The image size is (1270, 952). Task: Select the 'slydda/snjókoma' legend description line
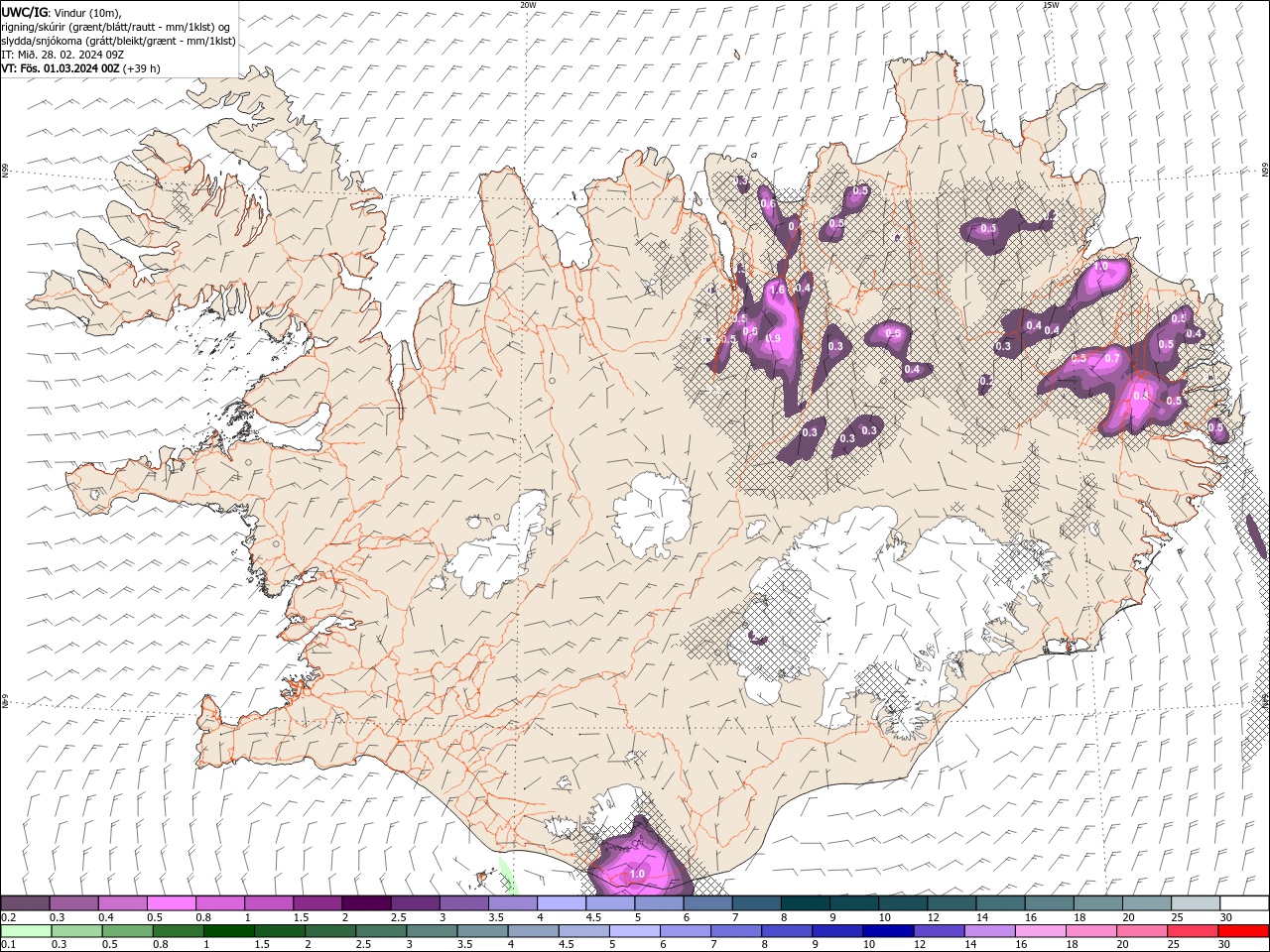[x=119, y=41]
